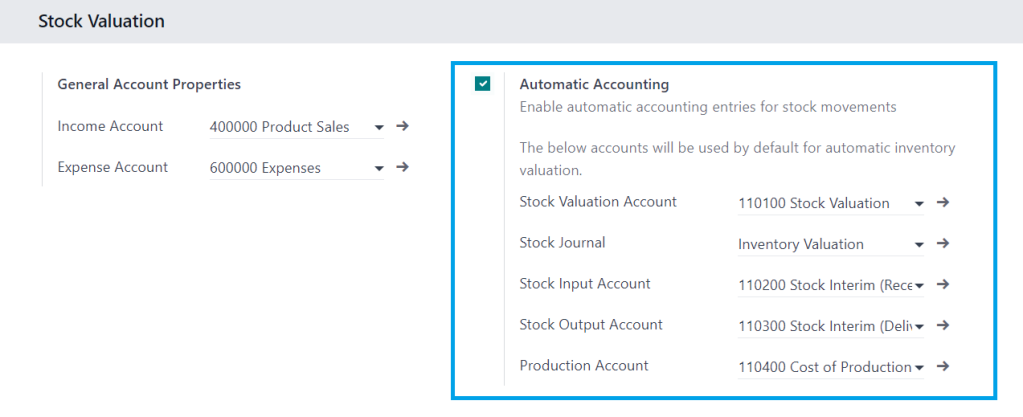Open Production Account external link arrow
This screenshot has width=1023, height=417.
click(942, 366)
